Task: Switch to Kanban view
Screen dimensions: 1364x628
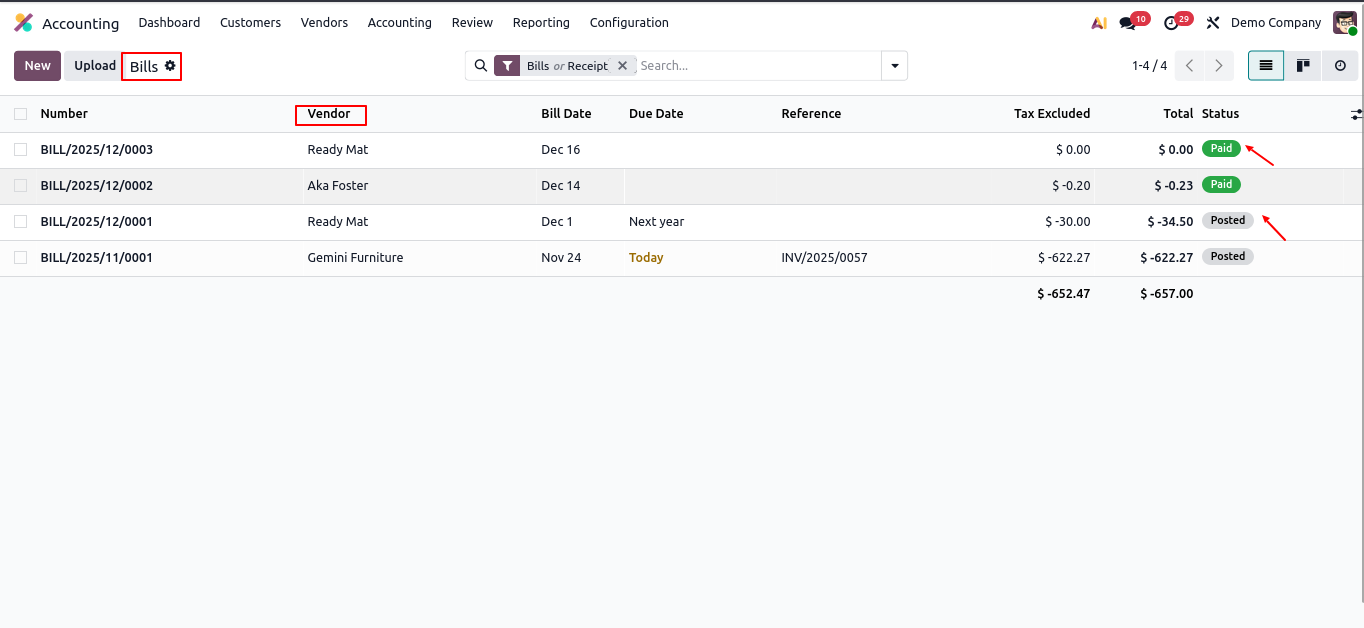Action: point(1303,66)
